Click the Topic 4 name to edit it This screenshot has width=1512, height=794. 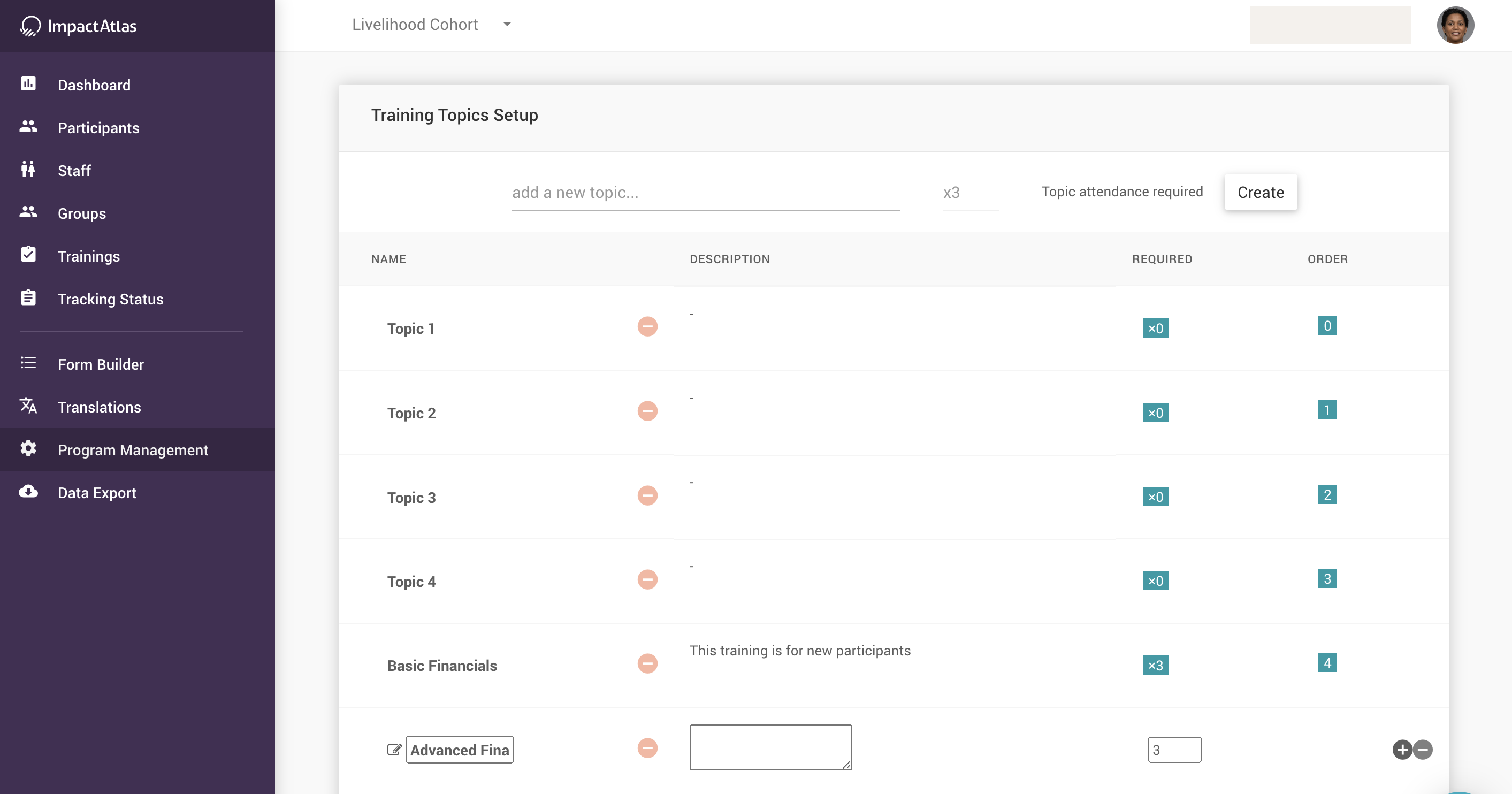coord(411,582)
